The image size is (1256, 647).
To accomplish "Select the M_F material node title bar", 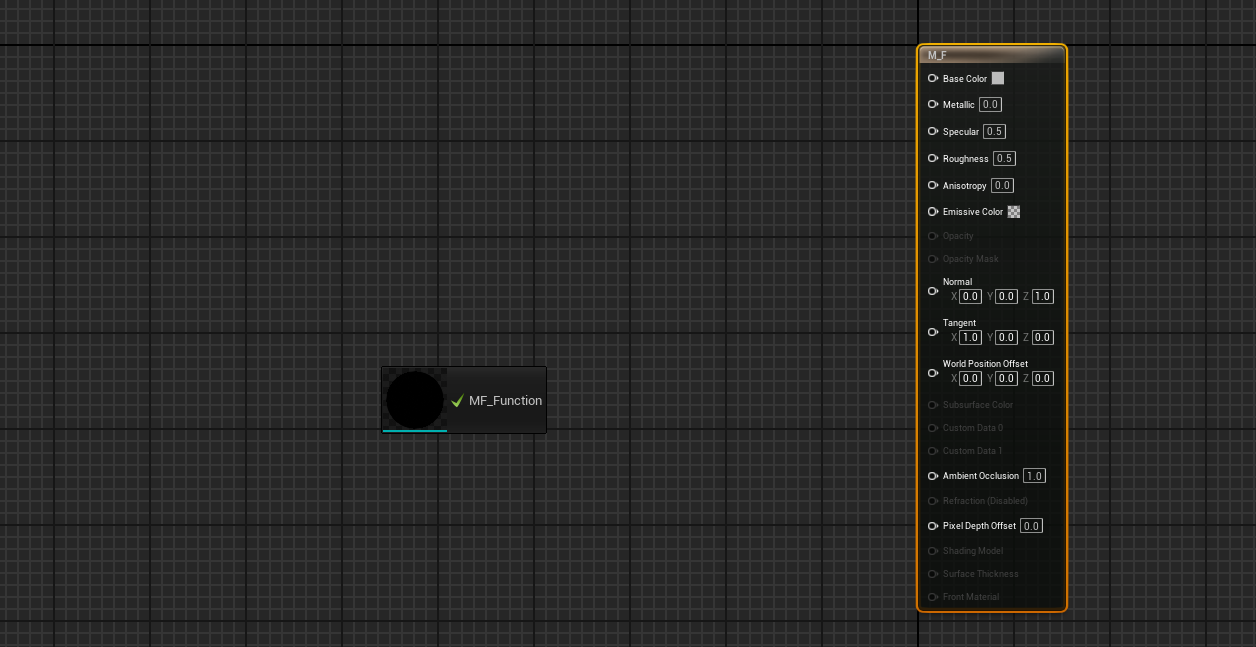I will pyautogui.click(x=992, y=55).
